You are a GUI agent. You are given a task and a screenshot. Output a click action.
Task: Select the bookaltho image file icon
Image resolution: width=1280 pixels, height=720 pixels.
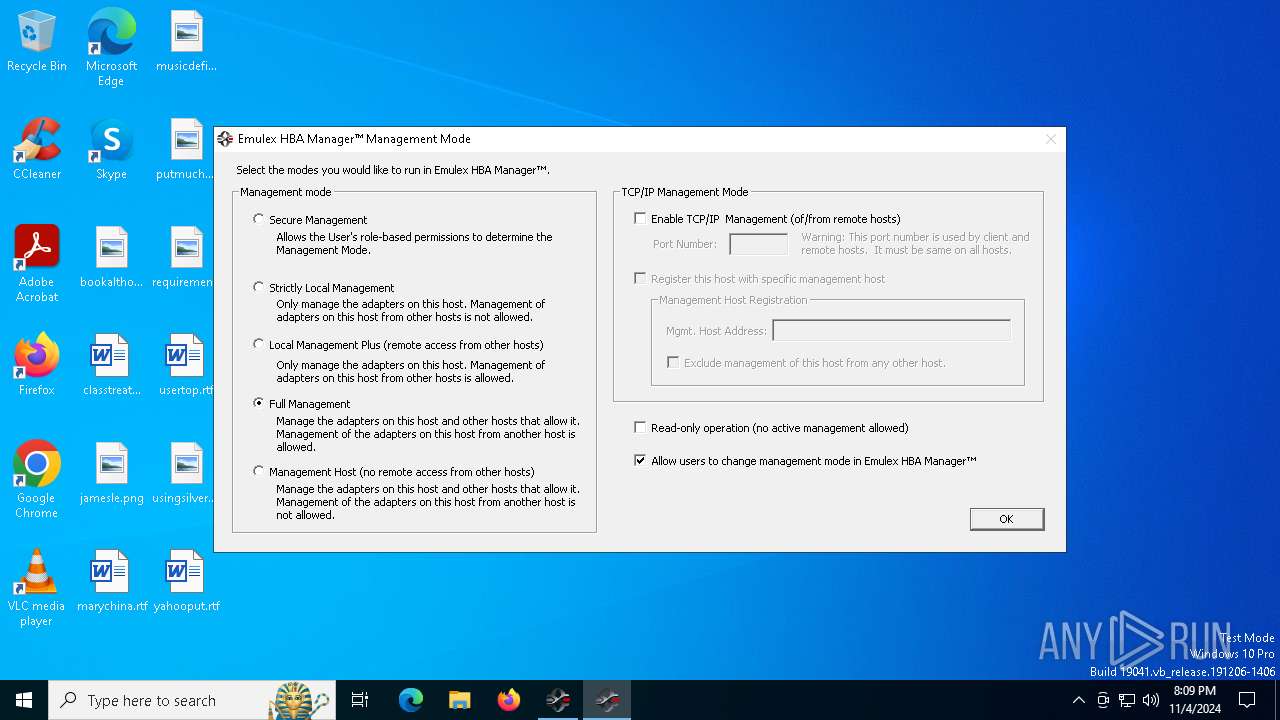click(111, 258)
